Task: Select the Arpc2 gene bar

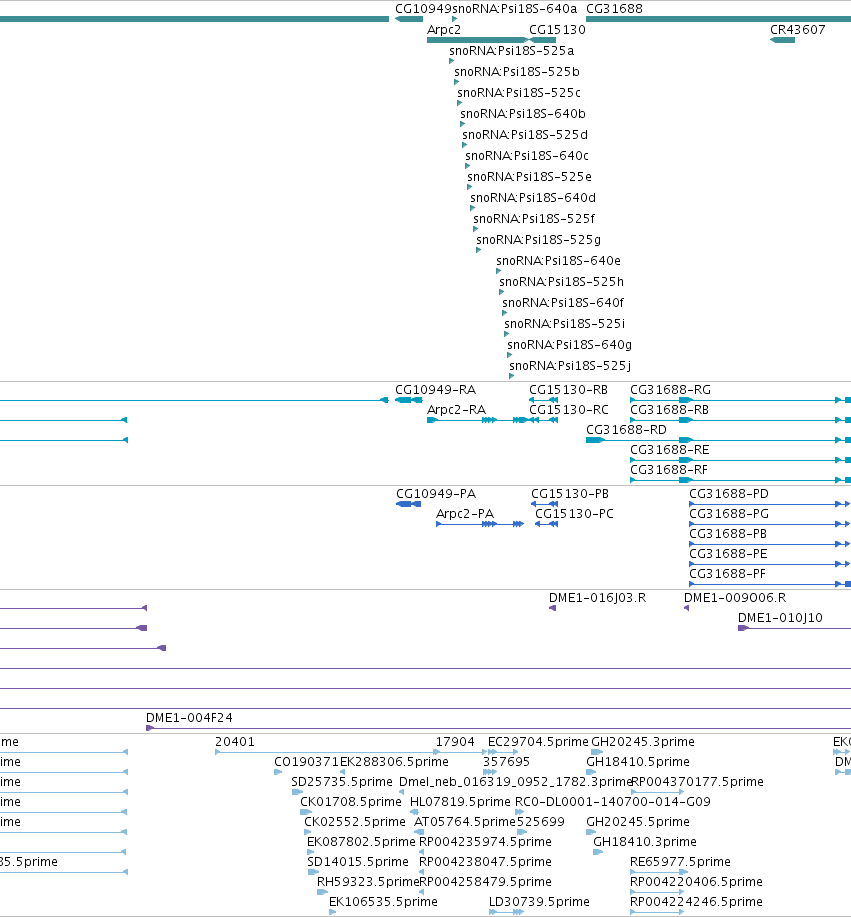Action: (478, 40)
